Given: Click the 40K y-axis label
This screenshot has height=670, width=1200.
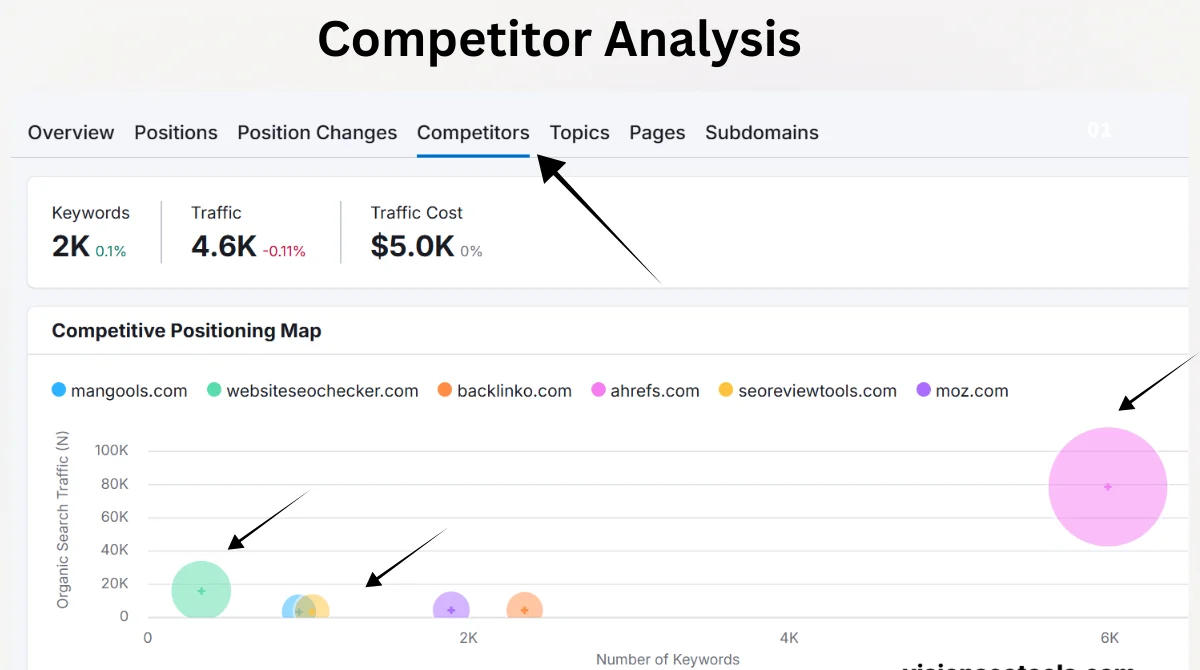Looking at the screenshot, I should [x=115, y=549].
